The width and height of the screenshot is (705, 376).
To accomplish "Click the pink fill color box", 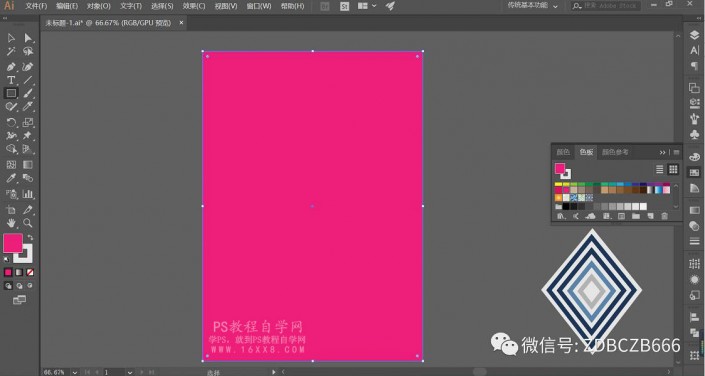I will pos(13,243).
